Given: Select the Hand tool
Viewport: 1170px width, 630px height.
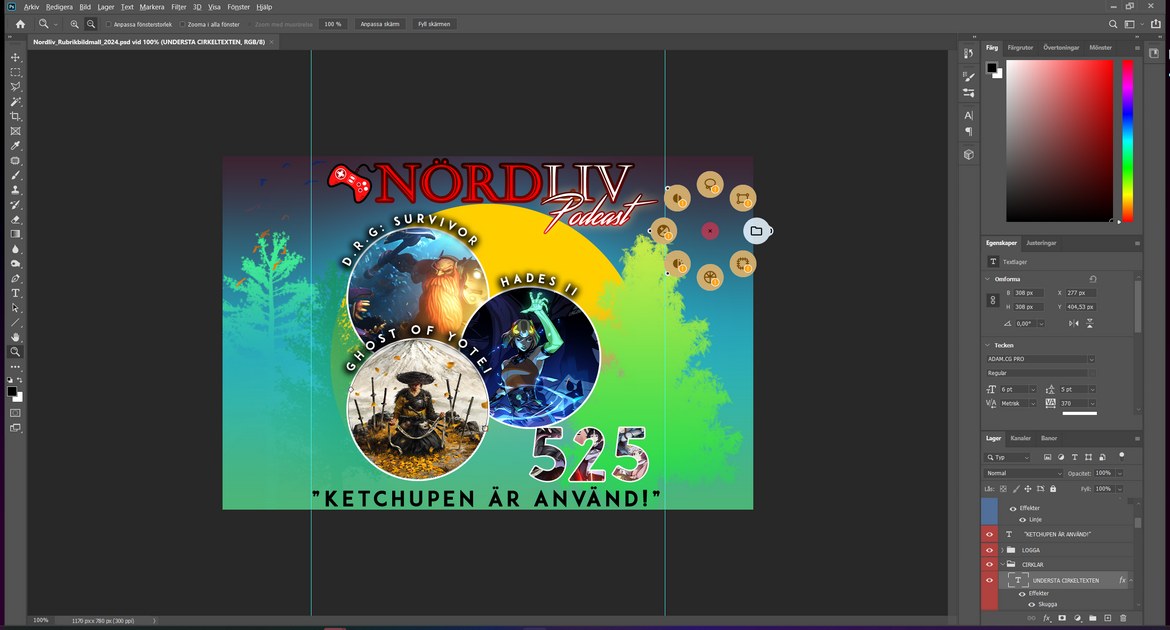Looking at the screenshot, I should [x=15, y=337].
